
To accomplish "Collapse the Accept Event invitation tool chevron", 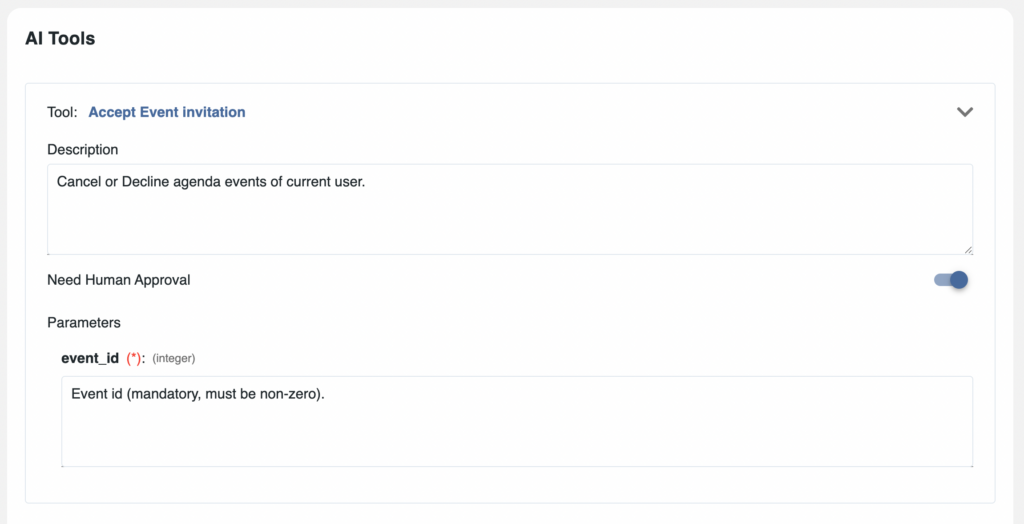I will (x=964, y=112).
